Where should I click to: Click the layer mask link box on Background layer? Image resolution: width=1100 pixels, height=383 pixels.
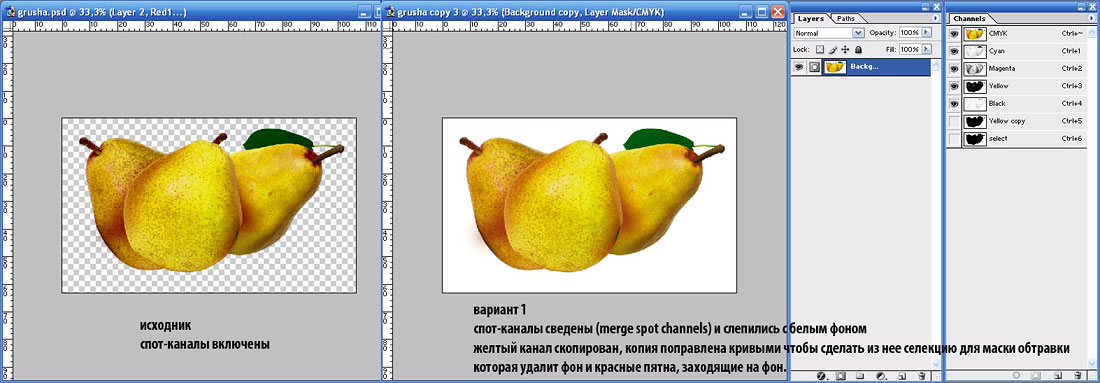coord(814,67)
